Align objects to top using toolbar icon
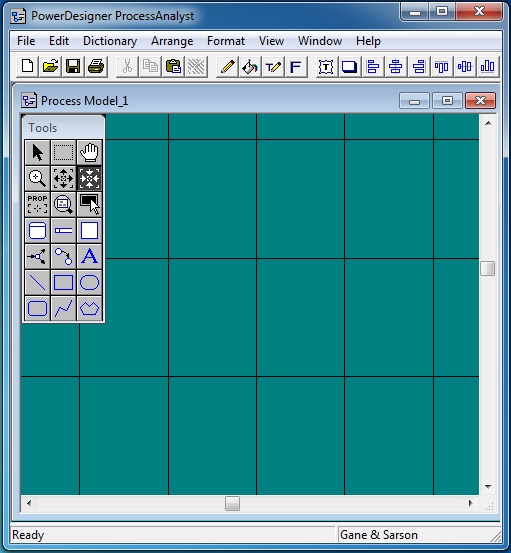Image resolution: width=511 pixels, height=553 pixels. coord(442,66)
